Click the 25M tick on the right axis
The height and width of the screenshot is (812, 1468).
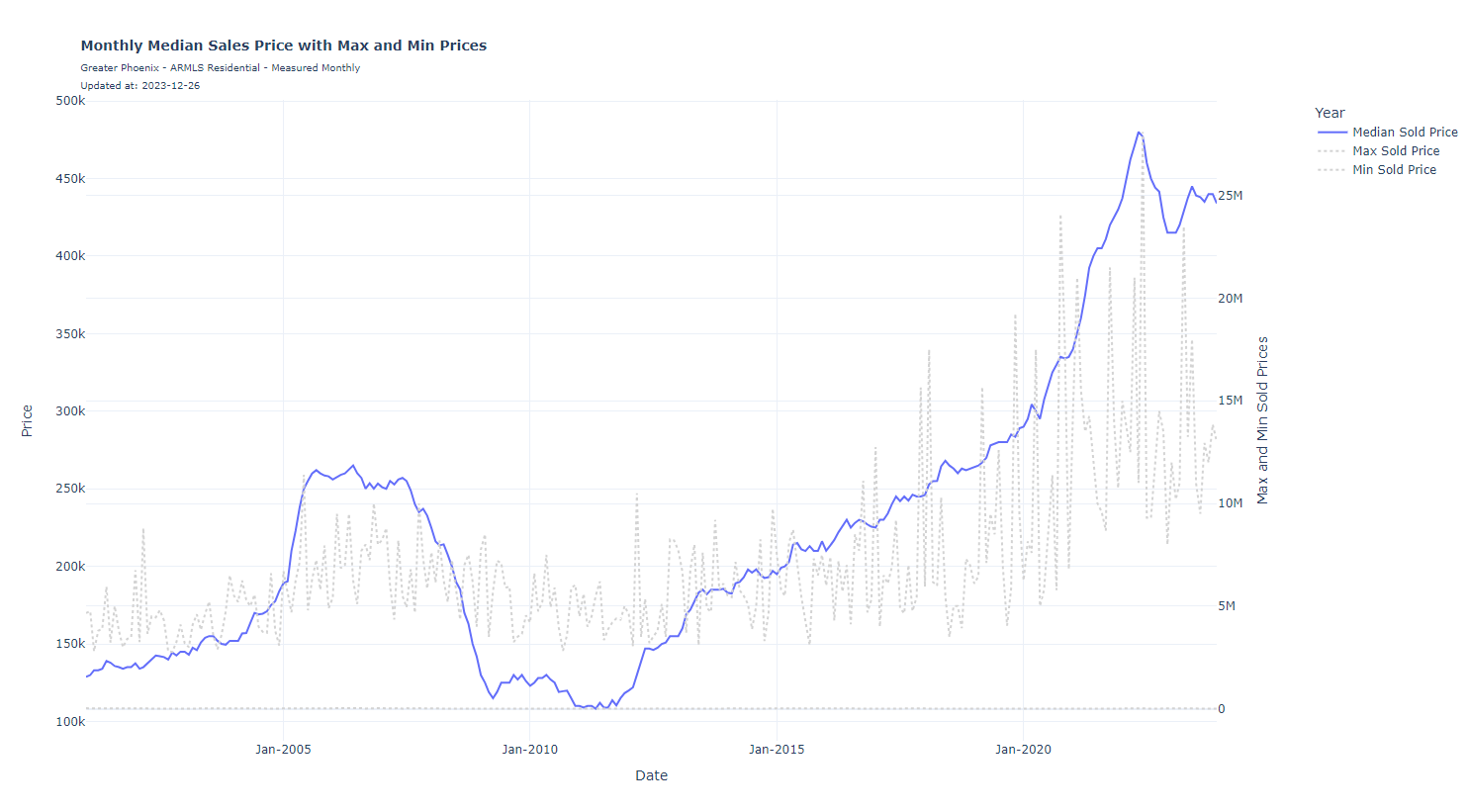(x=1230, y=196)
